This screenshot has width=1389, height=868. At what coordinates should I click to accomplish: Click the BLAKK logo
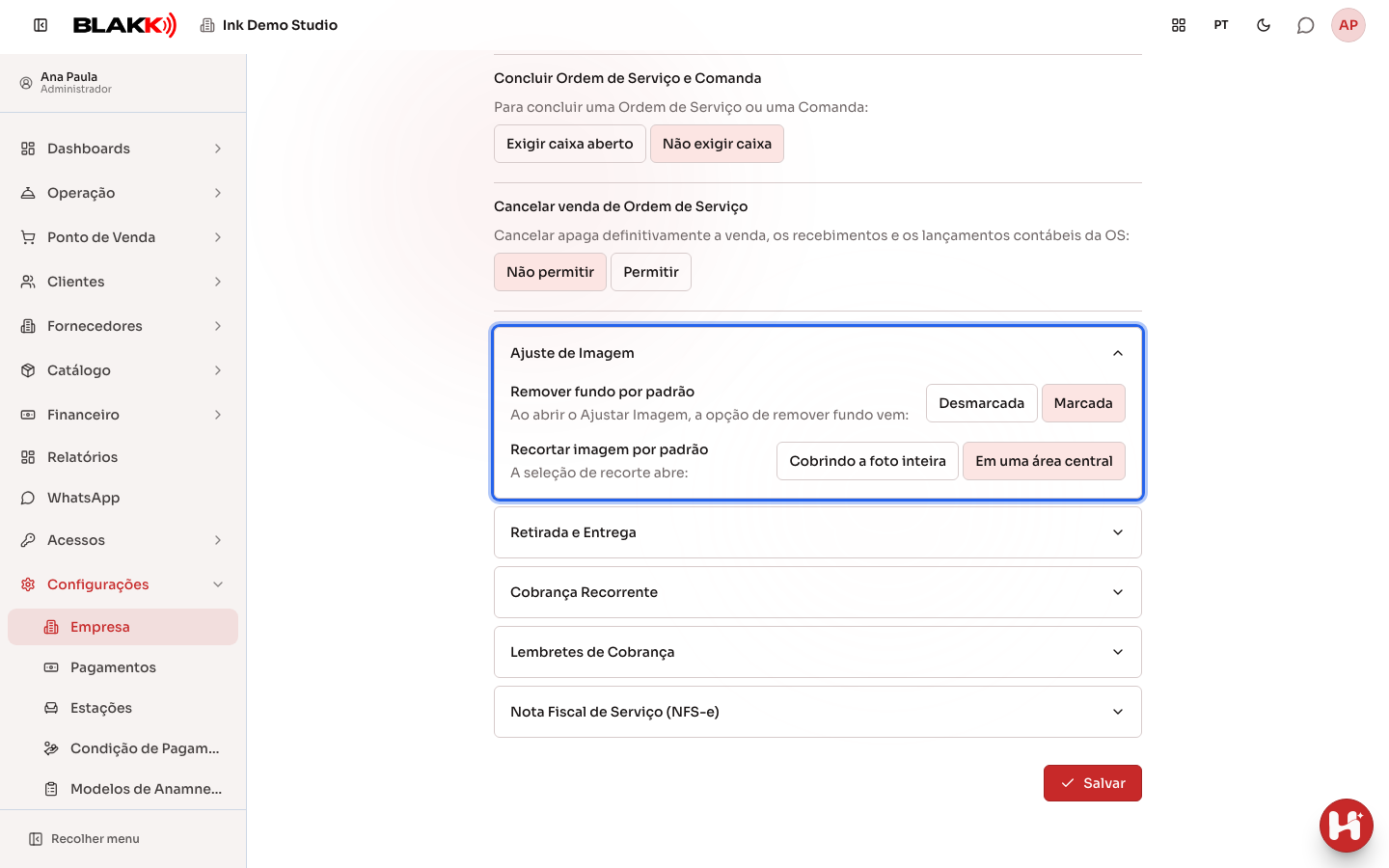point(125,25)
